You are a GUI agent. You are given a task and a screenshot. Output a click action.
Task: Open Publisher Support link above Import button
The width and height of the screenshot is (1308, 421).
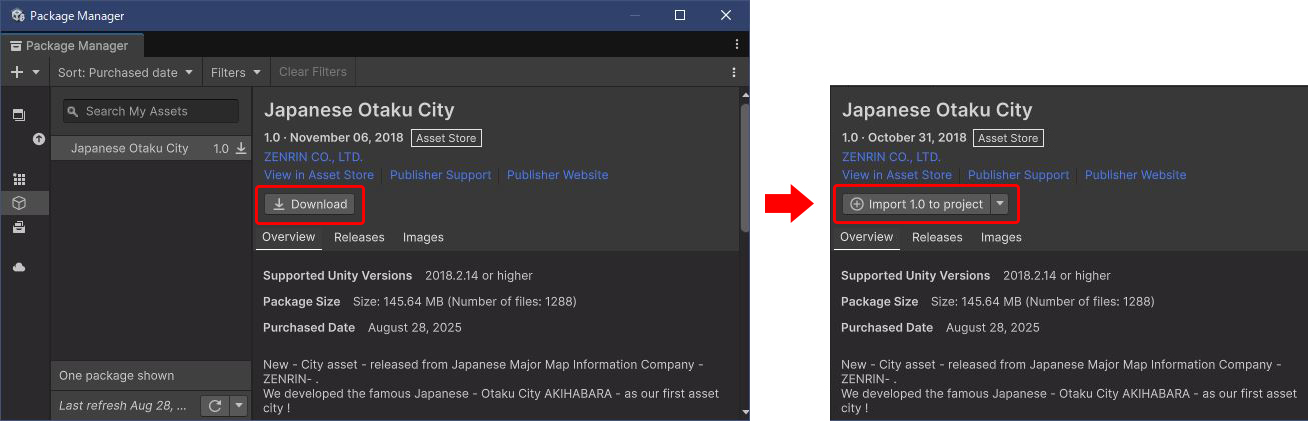1019,175
